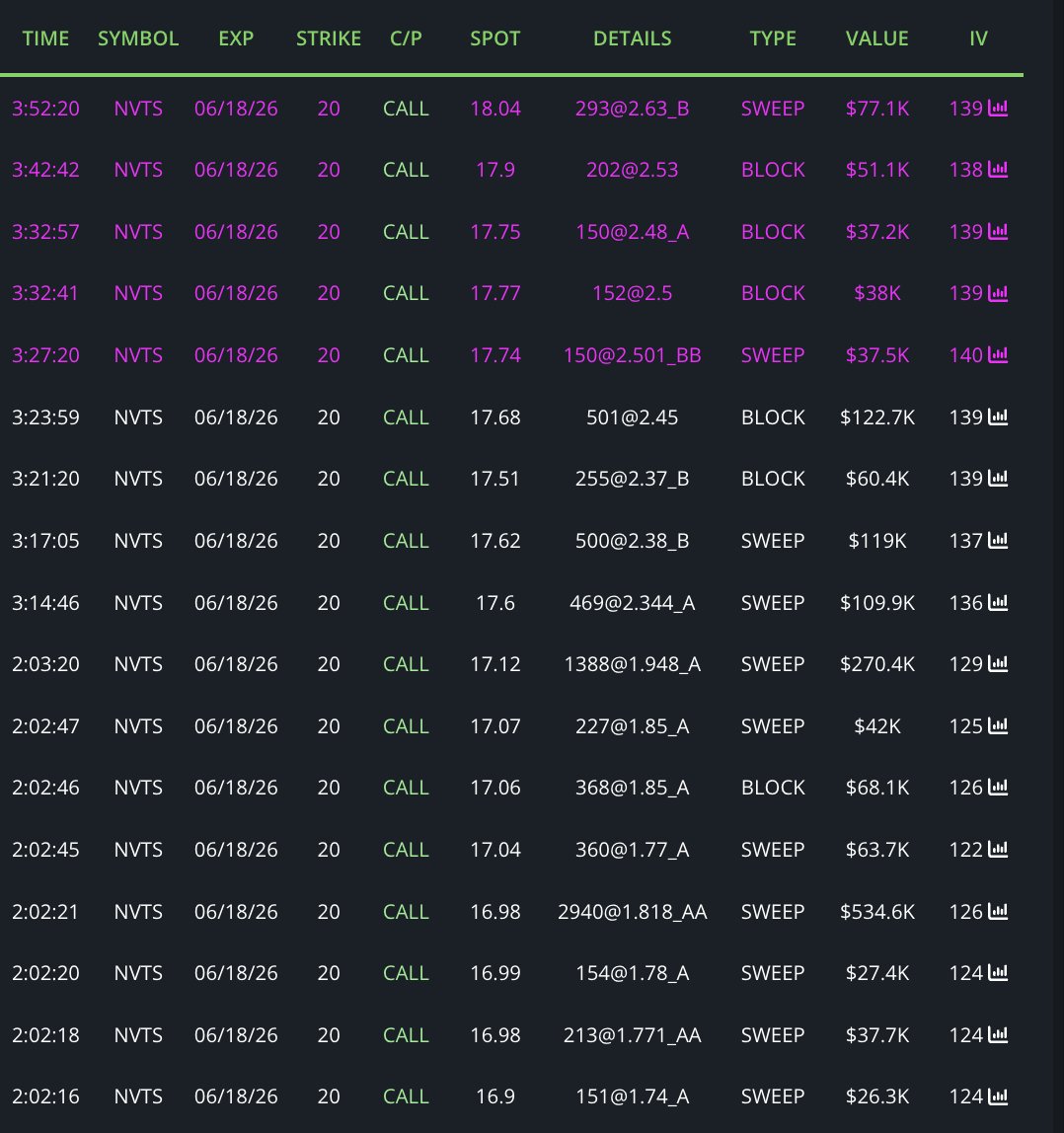This screenshot has height=1133, width=1064.
Task: Click details 500@2.38_B
Action: tap(633, 541)
